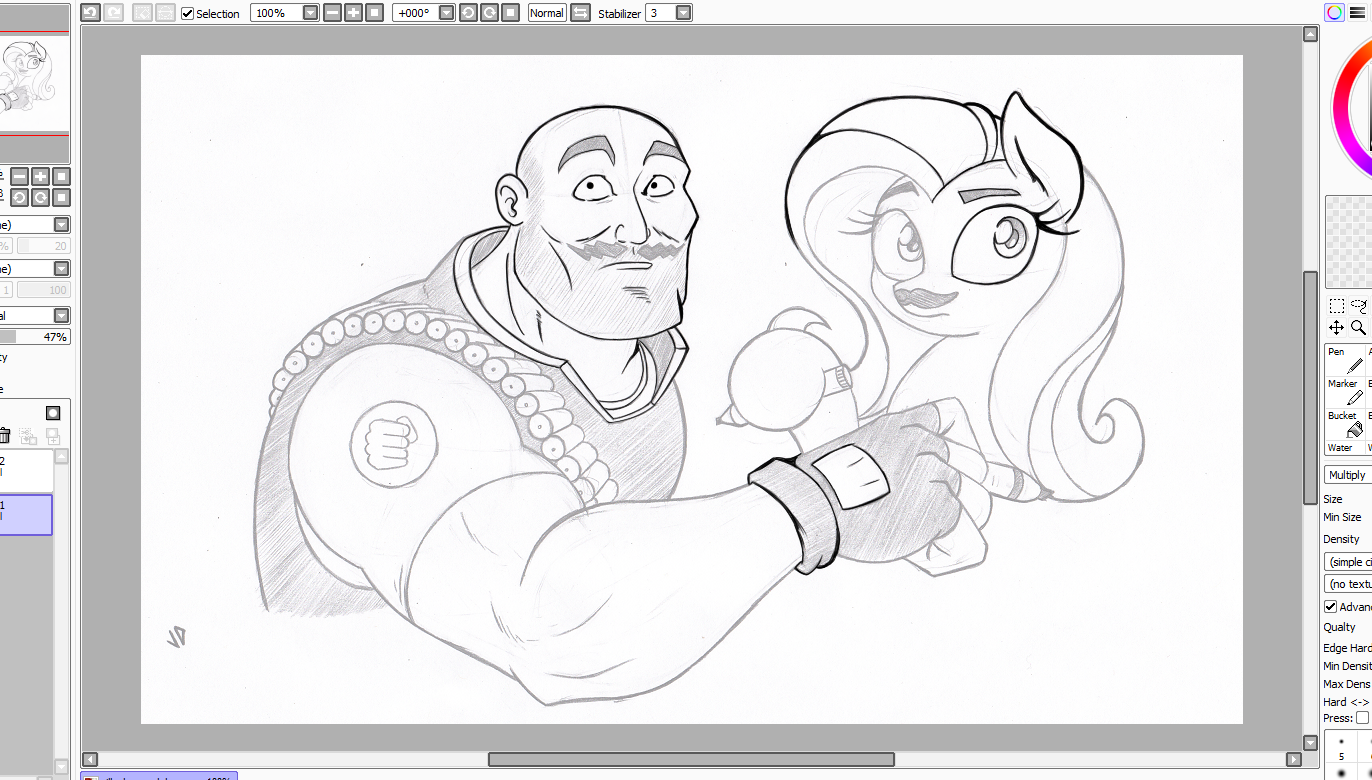Click the layer list scroll-up arrow

coord(62,457)
